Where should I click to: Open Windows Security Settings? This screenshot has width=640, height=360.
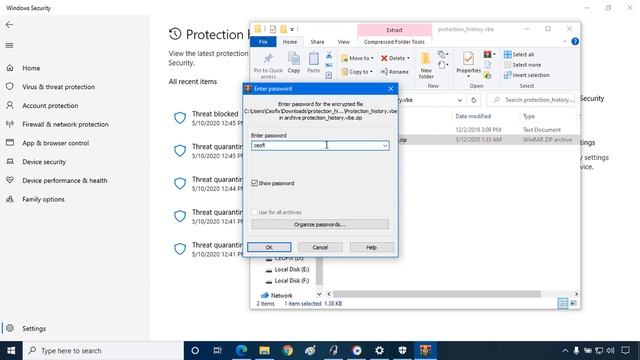point(33,329)
